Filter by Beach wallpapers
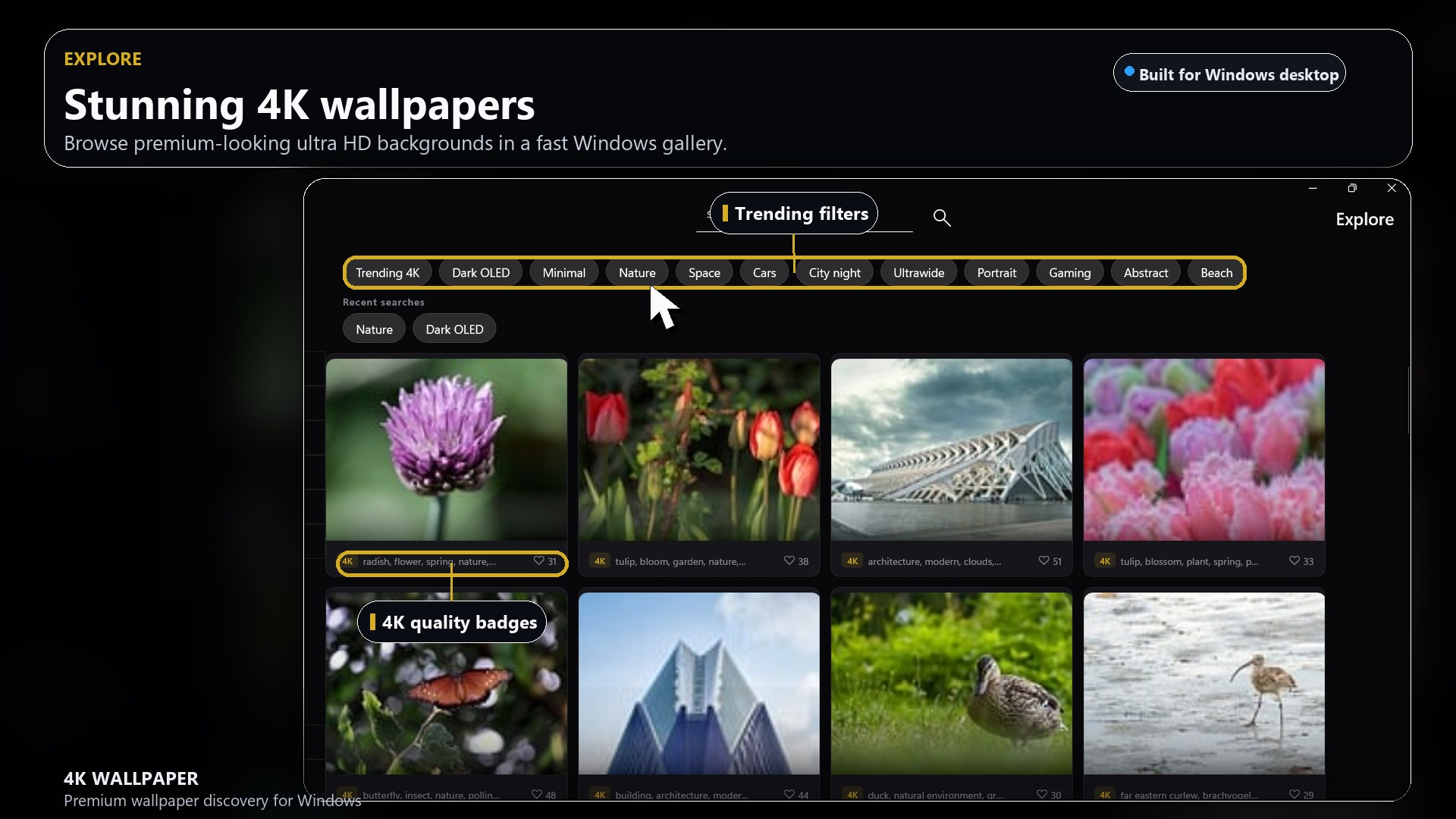 point(1216,273)
